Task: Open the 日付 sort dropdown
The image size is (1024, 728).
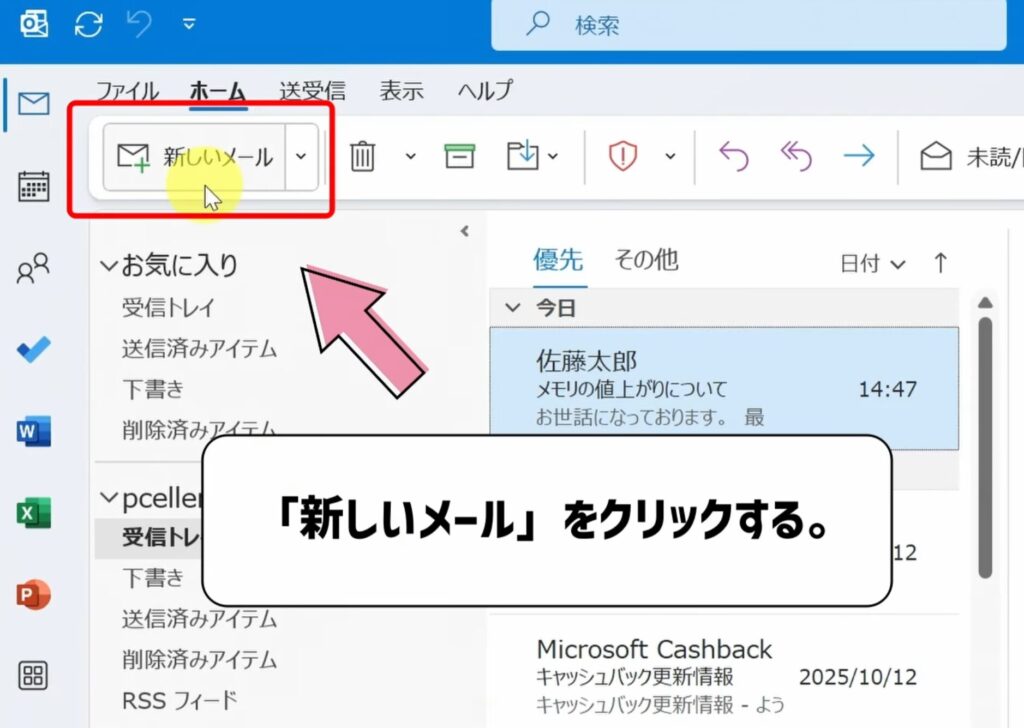Action: coord(868,263)
